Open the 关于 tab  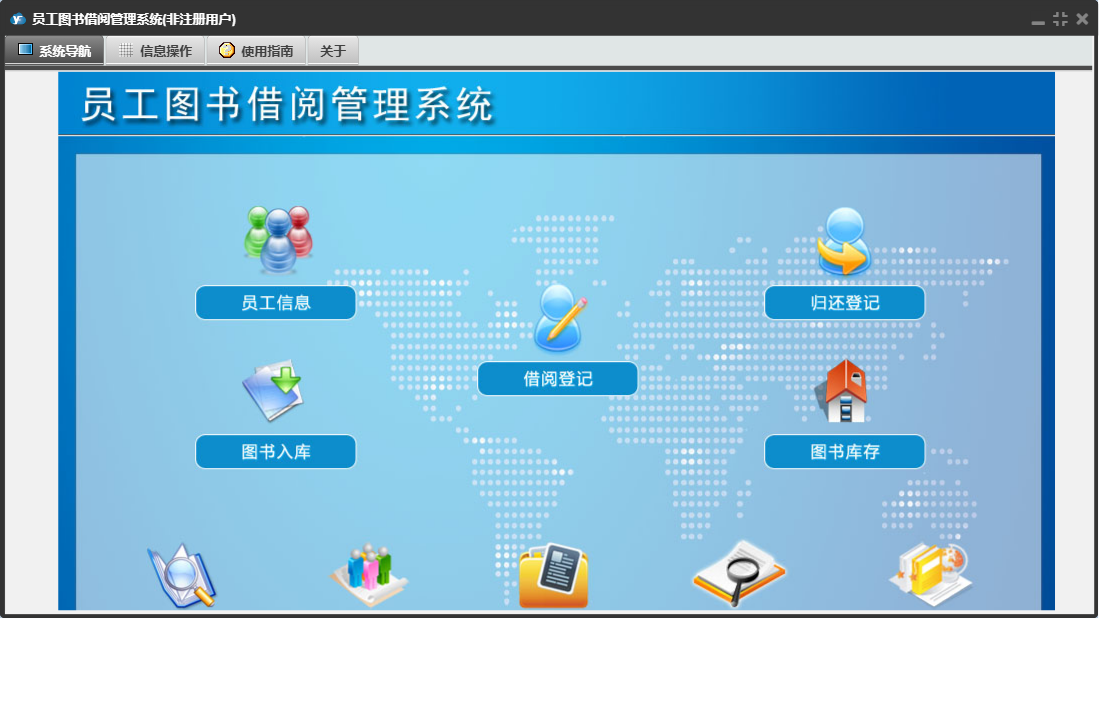tap(333, 50)
